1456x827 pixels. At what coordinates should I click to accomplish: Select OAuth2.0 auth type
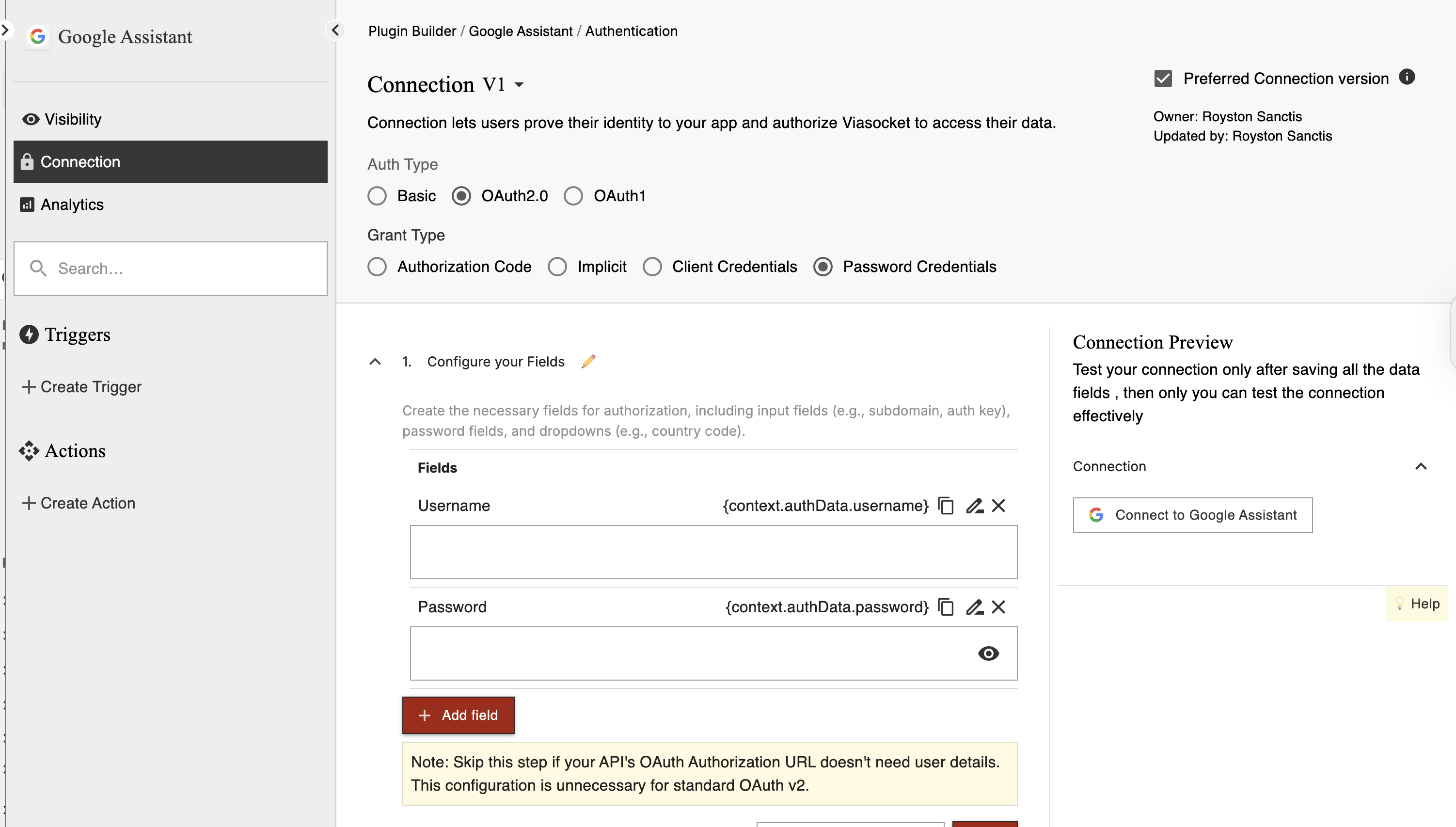coord(461,196)
